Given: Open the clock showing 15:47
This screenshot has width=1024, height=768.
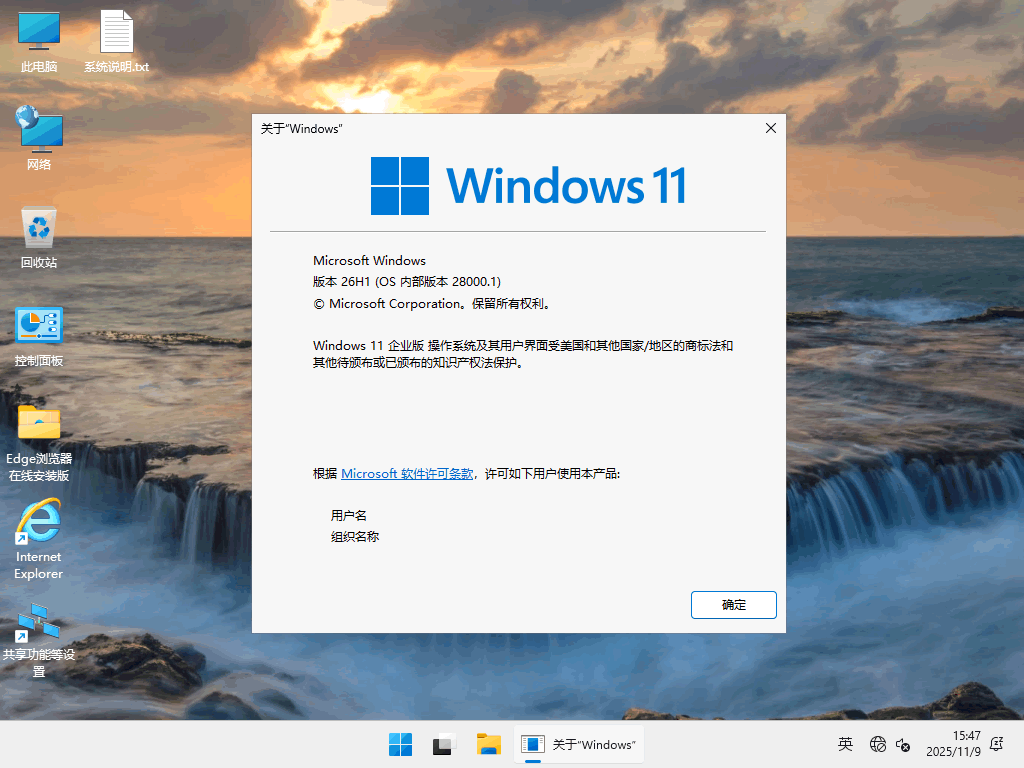Looking at the screenshot, I should coord(953,744).
